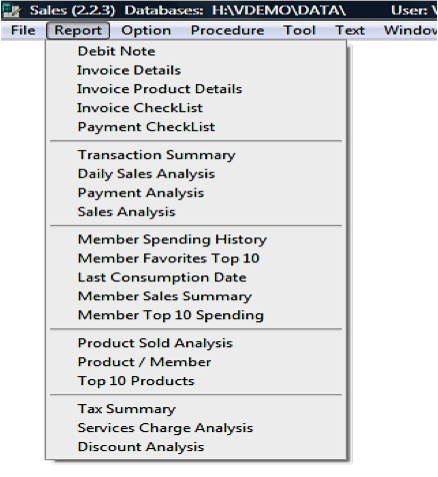Choose Last Consumption Date report

coord(196,278)
